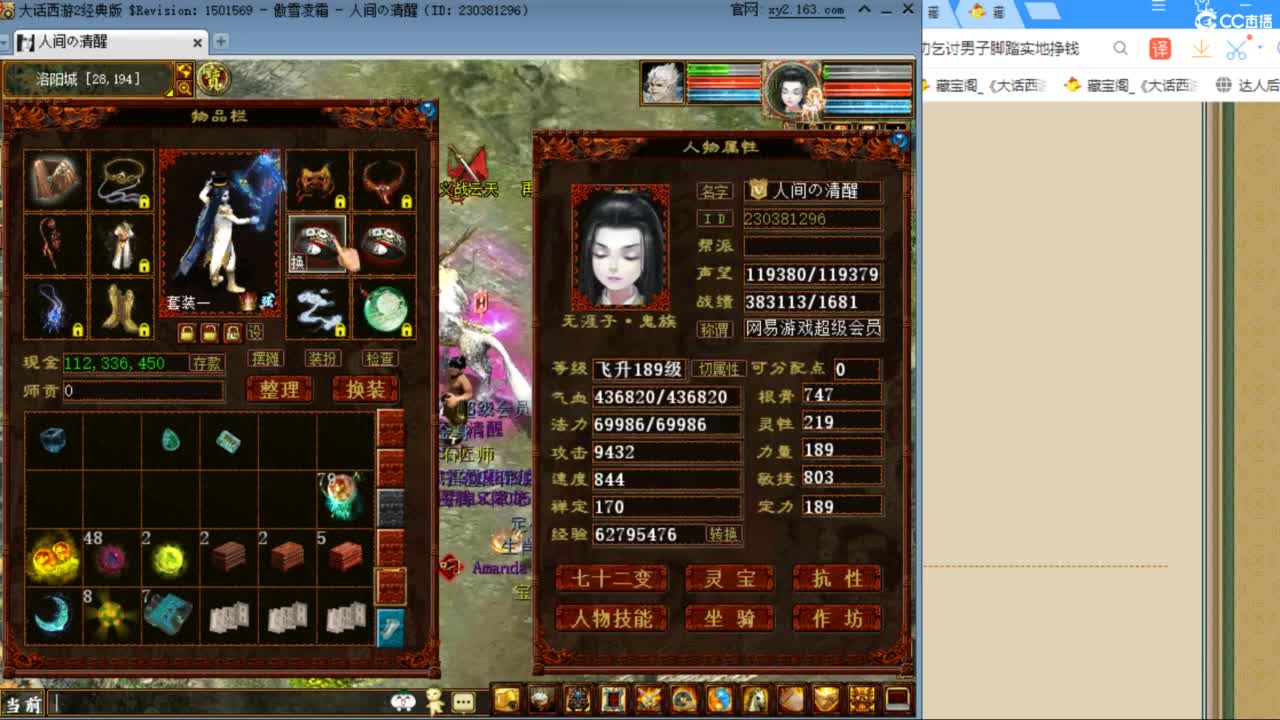Click the gold 寶 treasure icon
The width and height of the screenshot is (1280, 720).
point(213,78)
